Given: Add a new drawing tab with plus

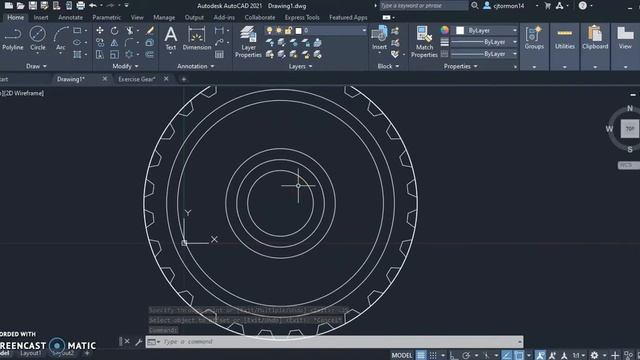Looking at the screenshot, I should [x=184, y=79].
